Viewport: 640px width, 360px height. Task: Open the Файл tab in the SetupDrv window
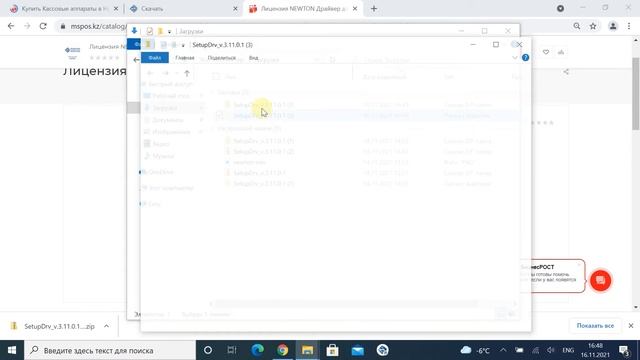155,58
